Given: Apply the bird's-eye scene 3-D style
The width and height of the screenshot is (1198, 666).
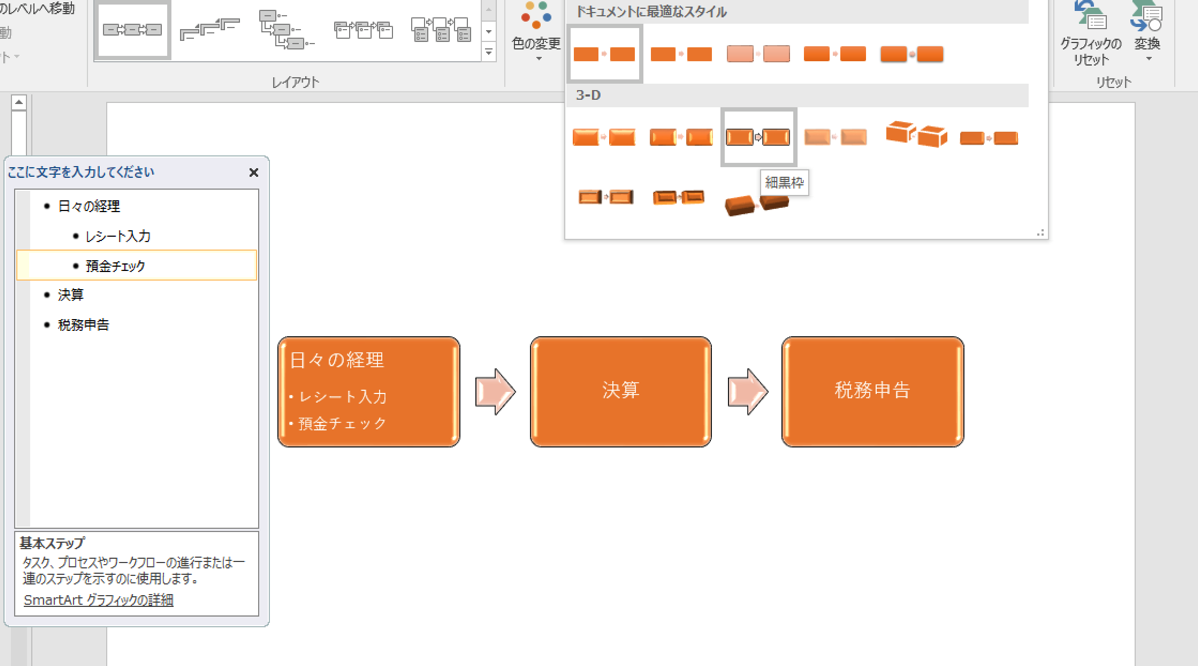Looking at the screenshot, I should 756,202.
